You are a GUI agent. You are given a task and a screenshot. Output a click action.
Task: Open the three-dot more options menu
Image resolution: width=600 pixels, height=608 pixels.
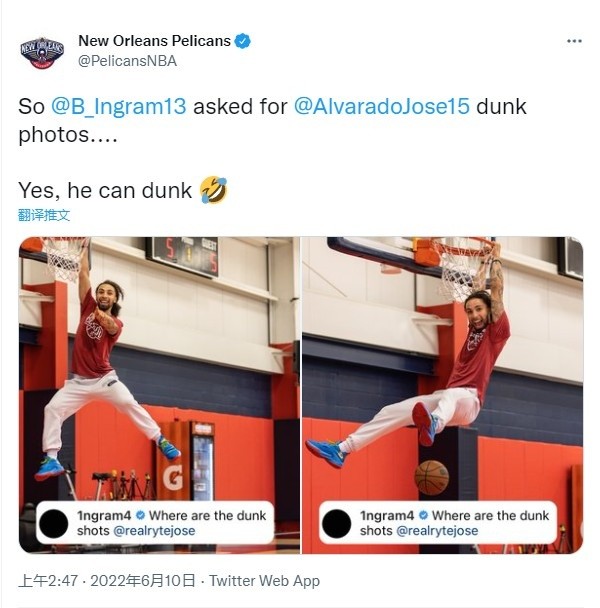(x=574, y=41)
